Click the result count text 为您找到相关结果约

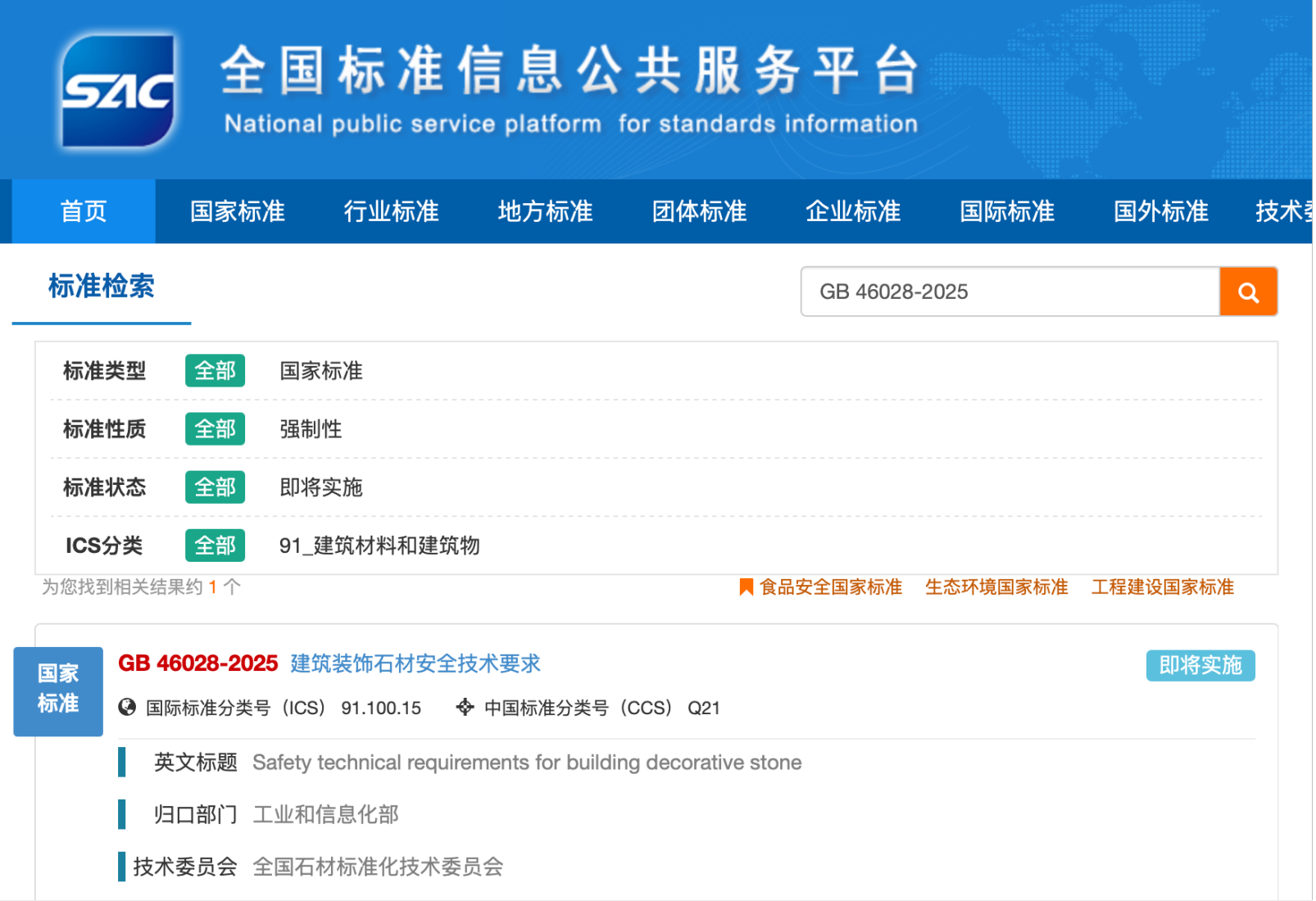click(122, 587)
